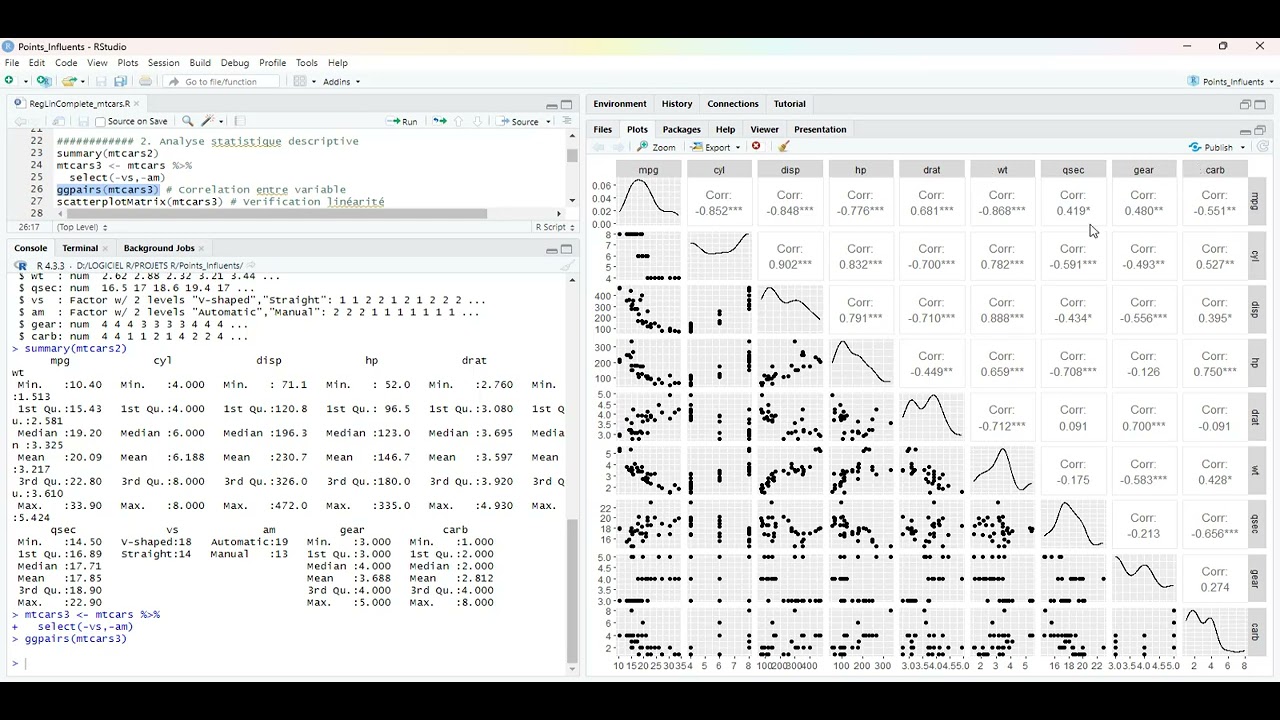This screenshot has width=1280, height=720.
Task: Click the Open an existing file icon
Action: click(69, 81)
